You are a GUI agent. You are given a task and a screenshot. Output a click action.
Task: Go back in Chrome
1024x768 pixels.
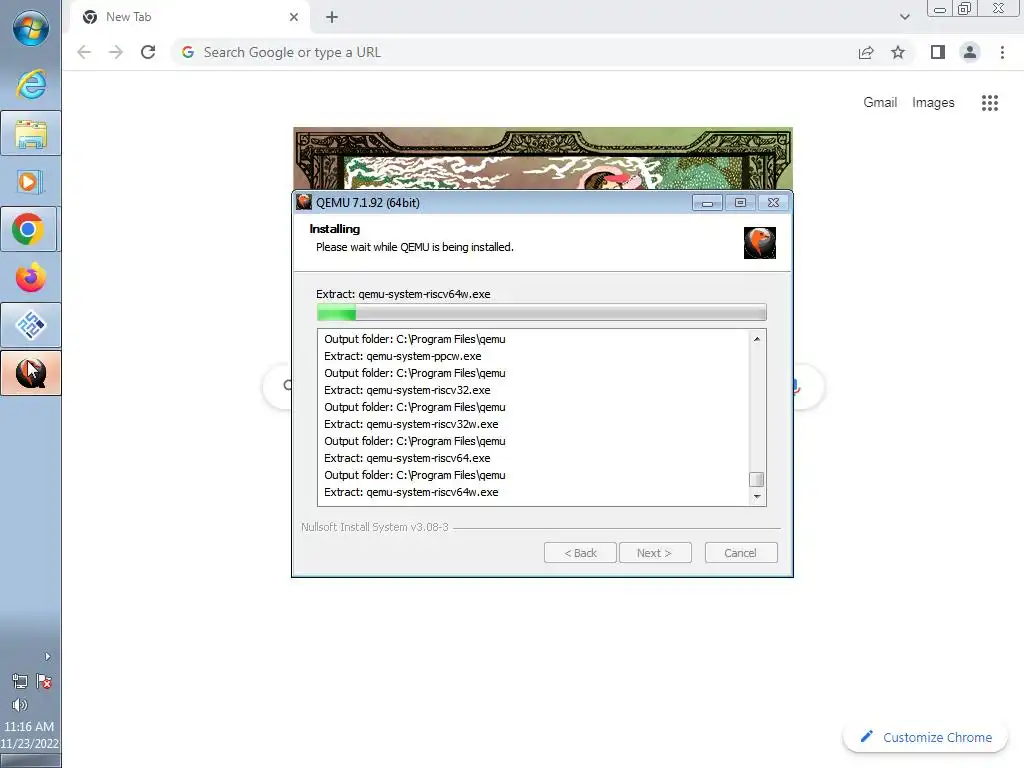(x=84, y=52)
